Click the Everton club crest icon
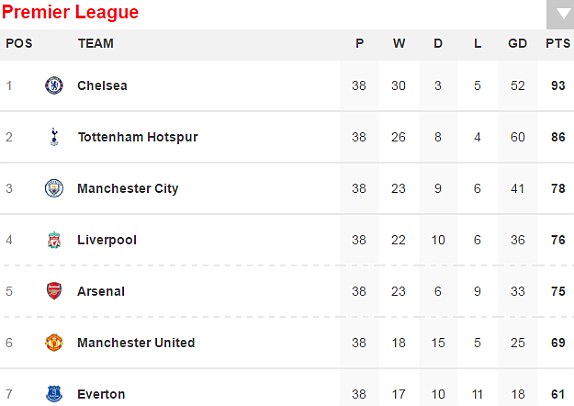This screenshot has height=406, width=574. [x=54, y=394]
